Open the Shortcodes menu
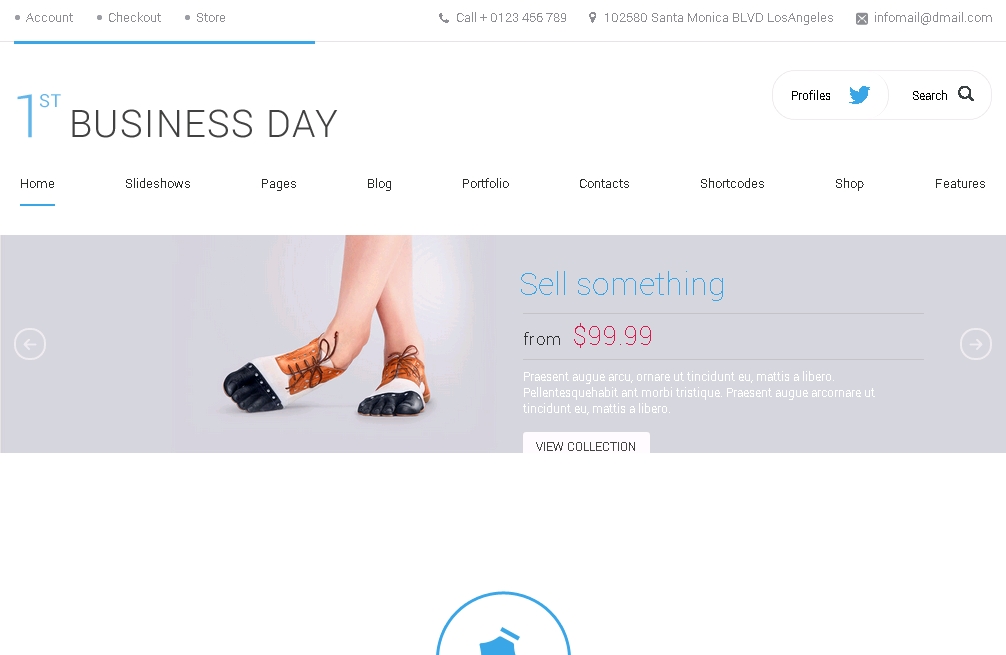 (x=732, y=184)
